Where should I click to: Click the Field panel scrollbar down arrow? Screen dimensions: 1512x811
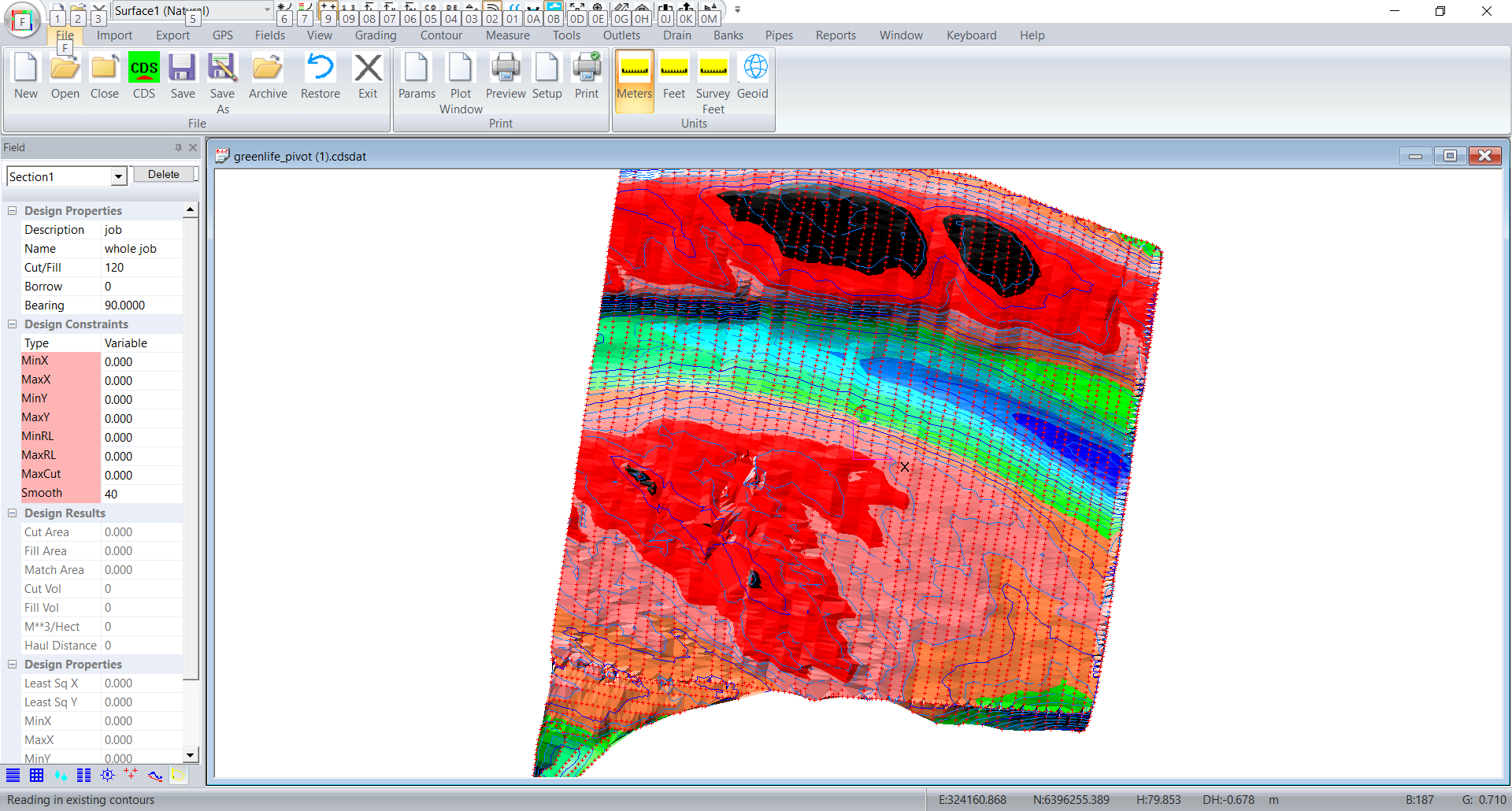tap(190, 755)
